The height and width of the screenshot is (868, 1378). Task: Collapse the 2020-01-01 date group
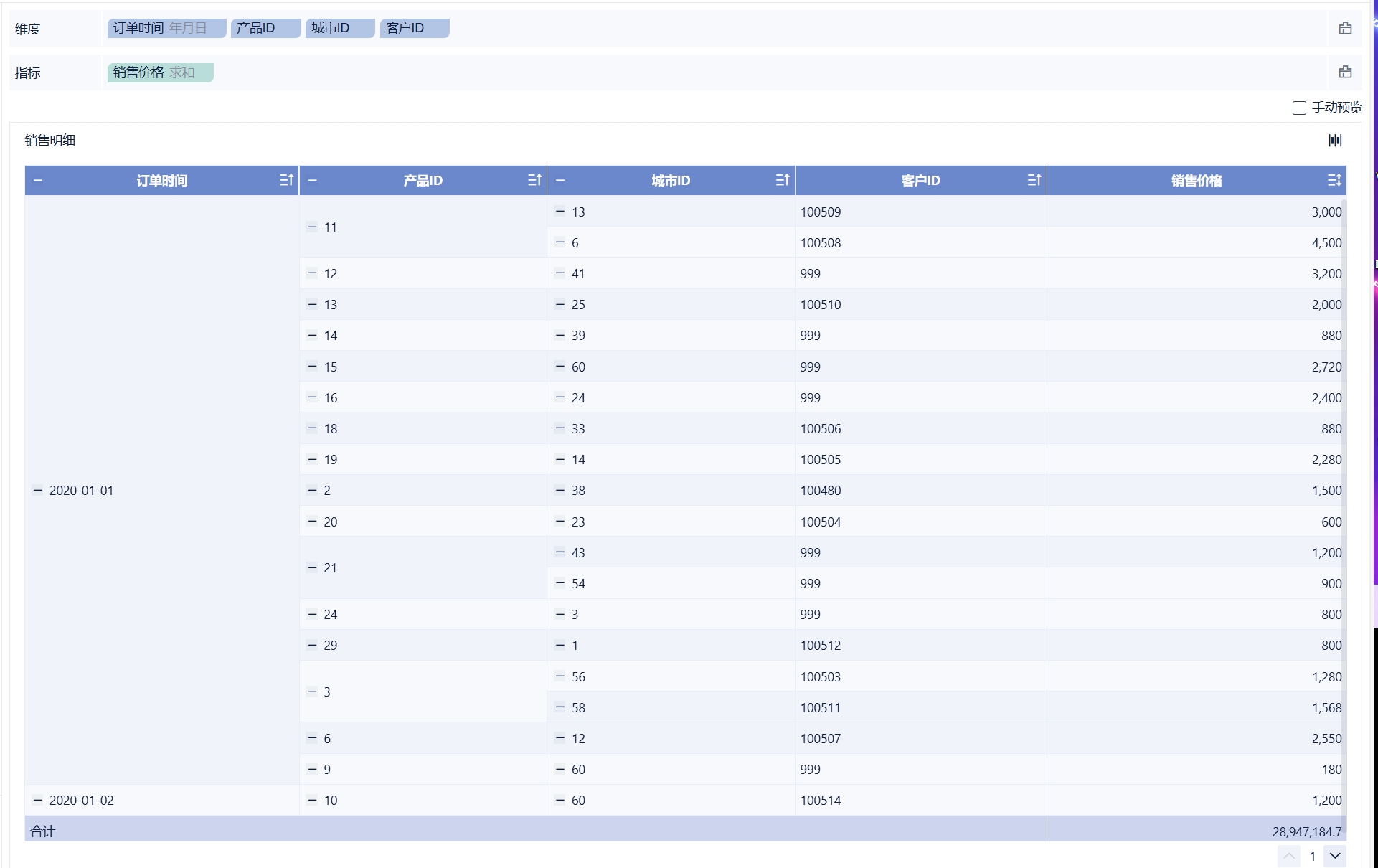(x=38, y=491)
